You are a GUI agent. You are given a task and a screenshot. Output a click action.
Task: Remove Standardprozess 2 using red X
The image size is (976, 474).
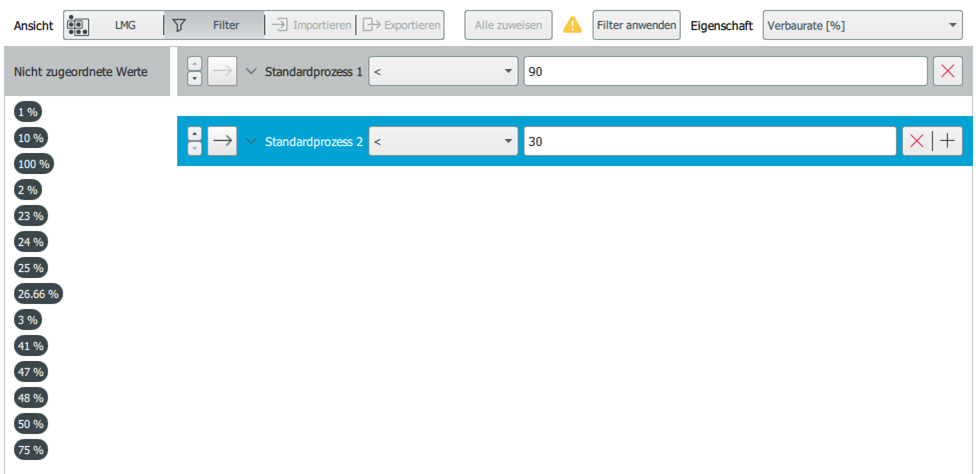(914, 141)
